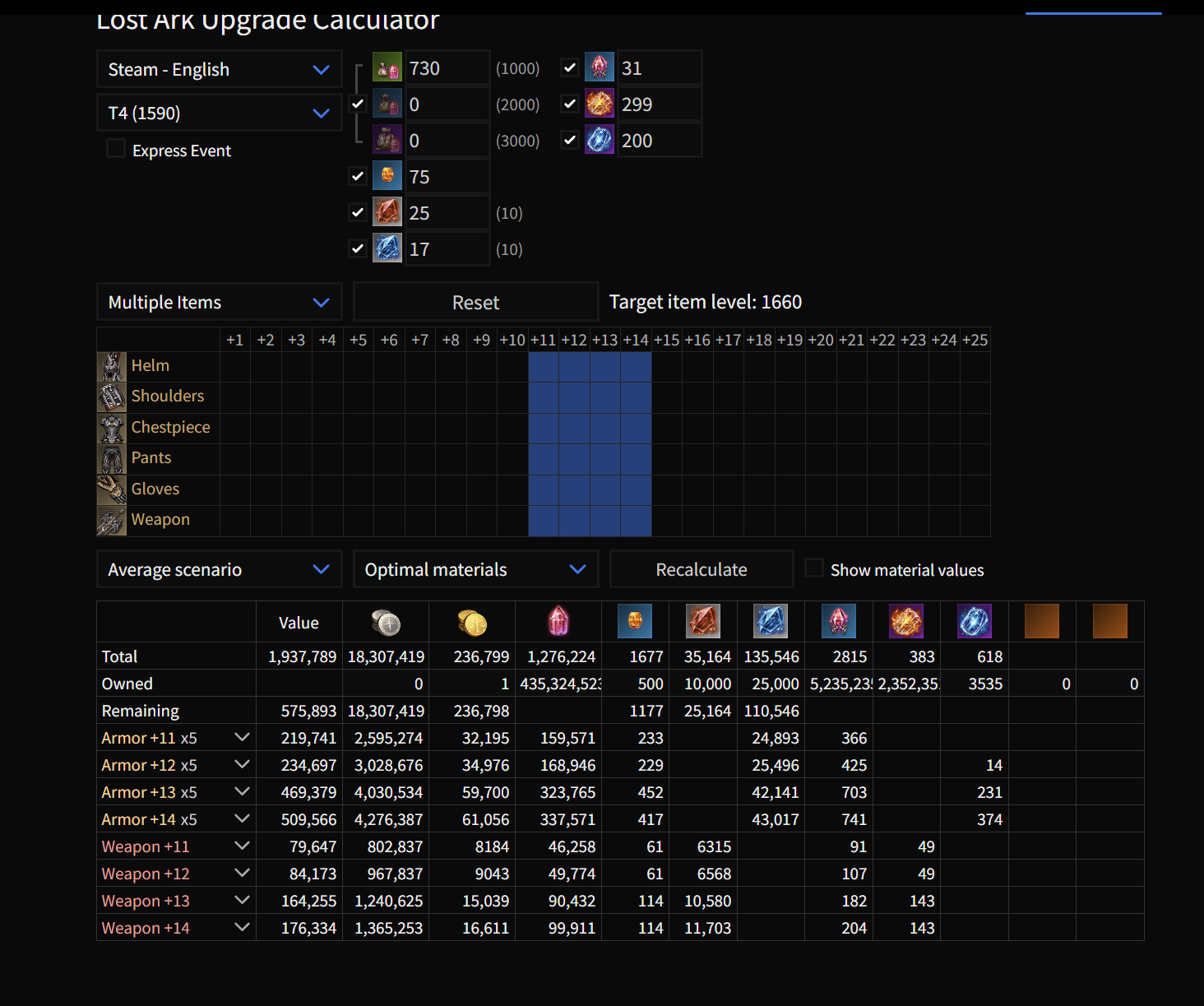Screen dimensions: 1204x1006
Task: Open the Optimal materials dropdown
Action: click(x=475, y=569)
